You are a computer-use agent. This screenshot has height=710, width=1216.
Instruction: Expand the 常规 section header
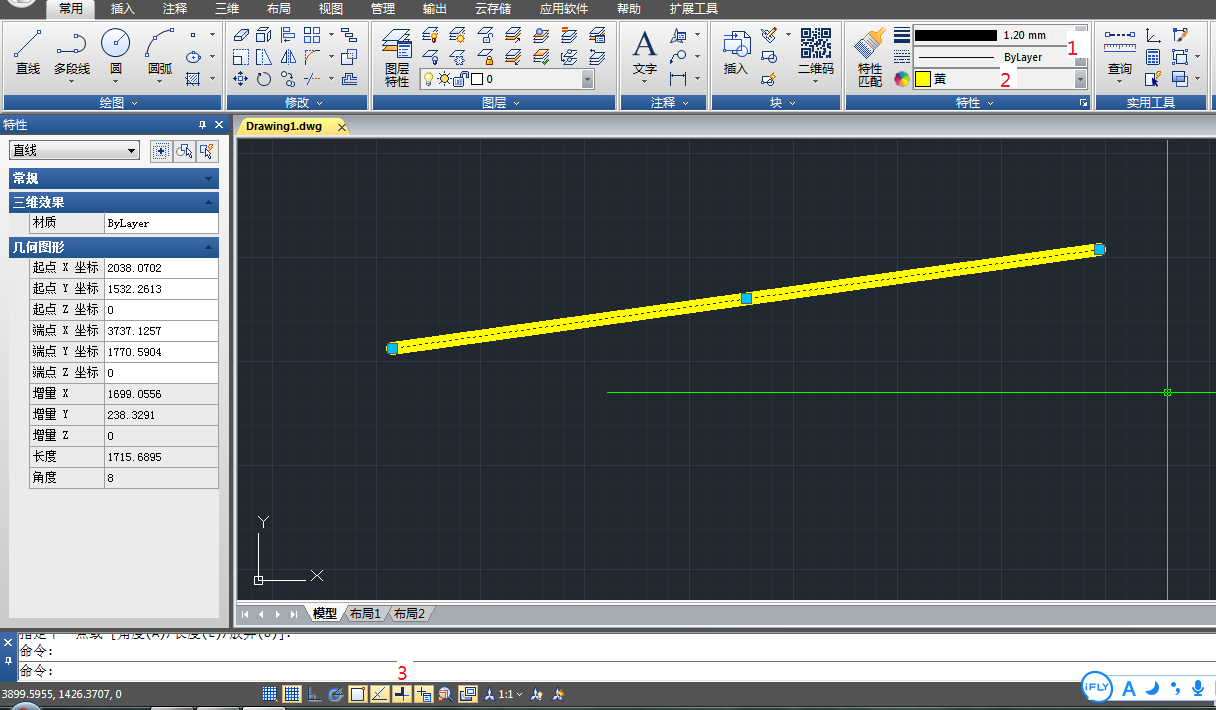(113, 178)
